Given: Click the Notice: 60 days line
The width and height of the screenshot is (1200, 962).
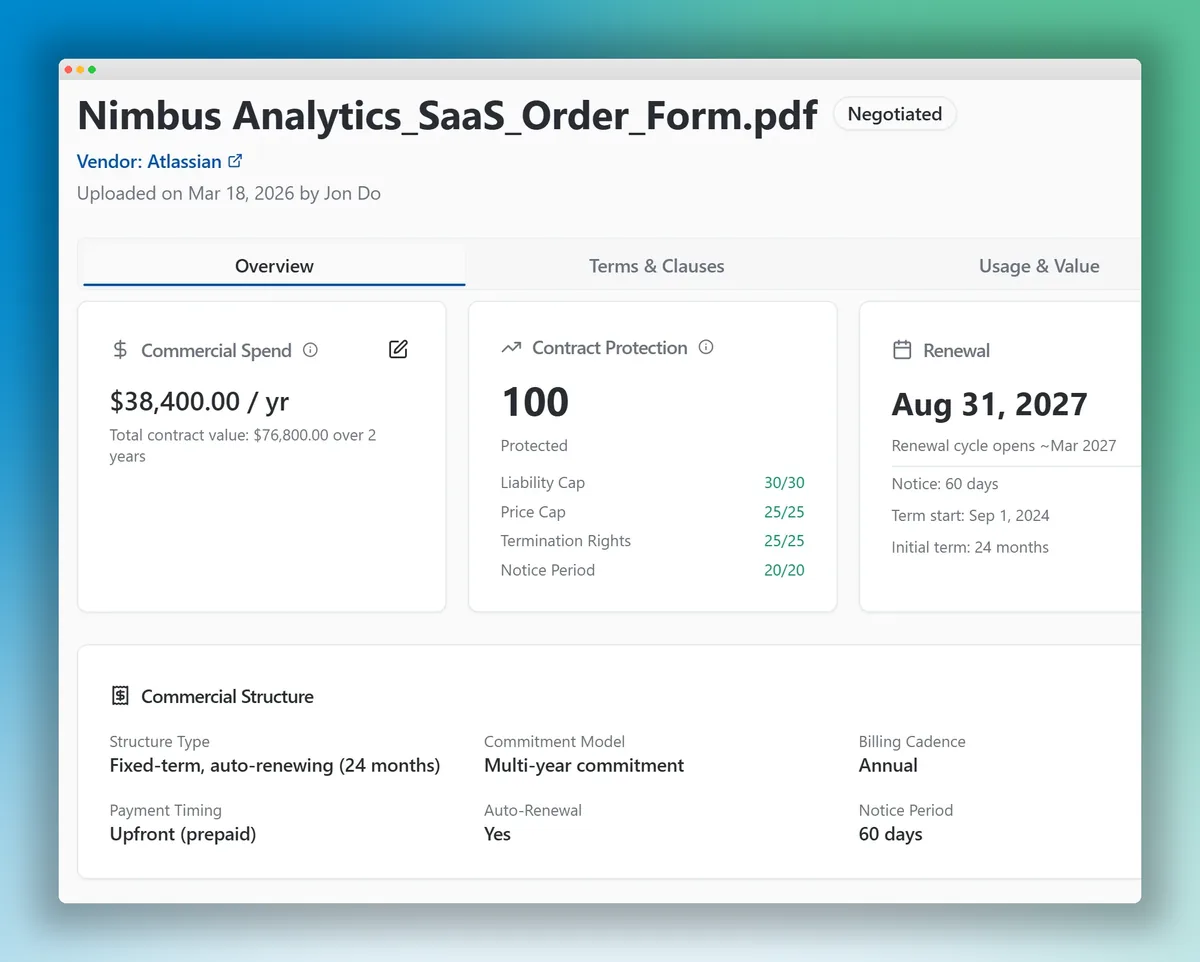Looking at the screenshot, I should click(x=945, y=484).
